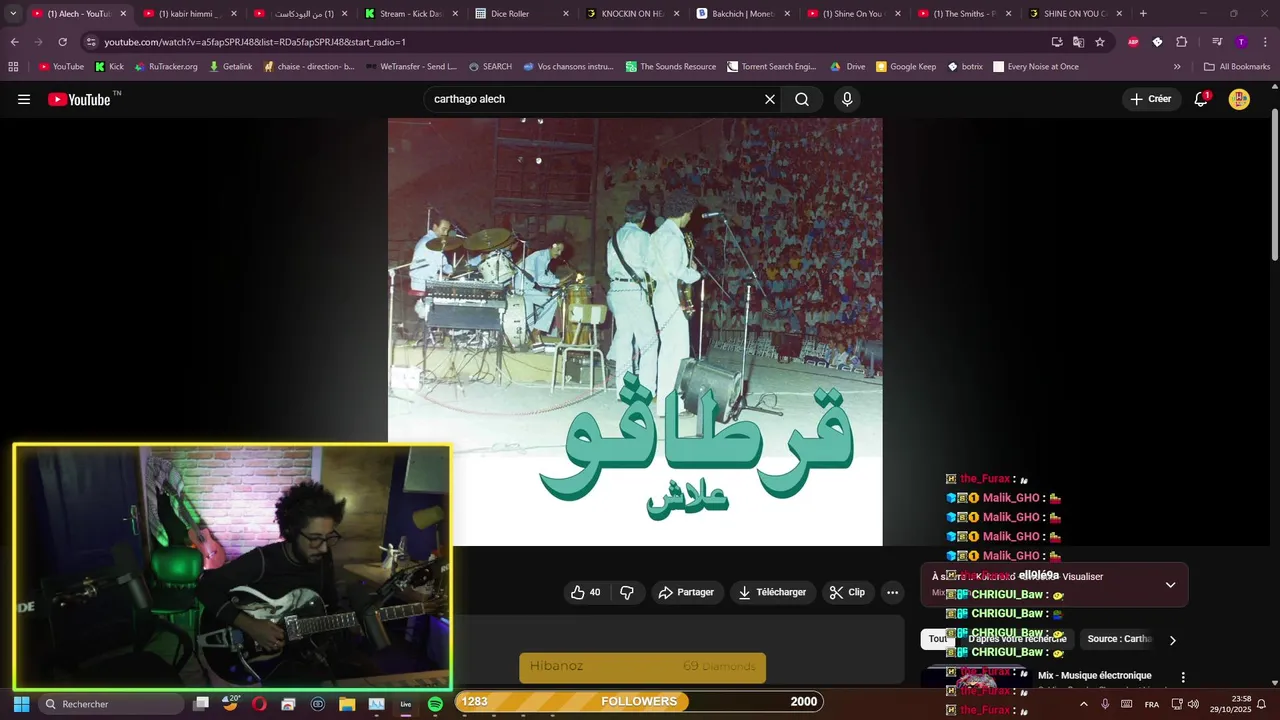Open Chrome three-dot menu

pyautogui.click(x=1263, y=42)
